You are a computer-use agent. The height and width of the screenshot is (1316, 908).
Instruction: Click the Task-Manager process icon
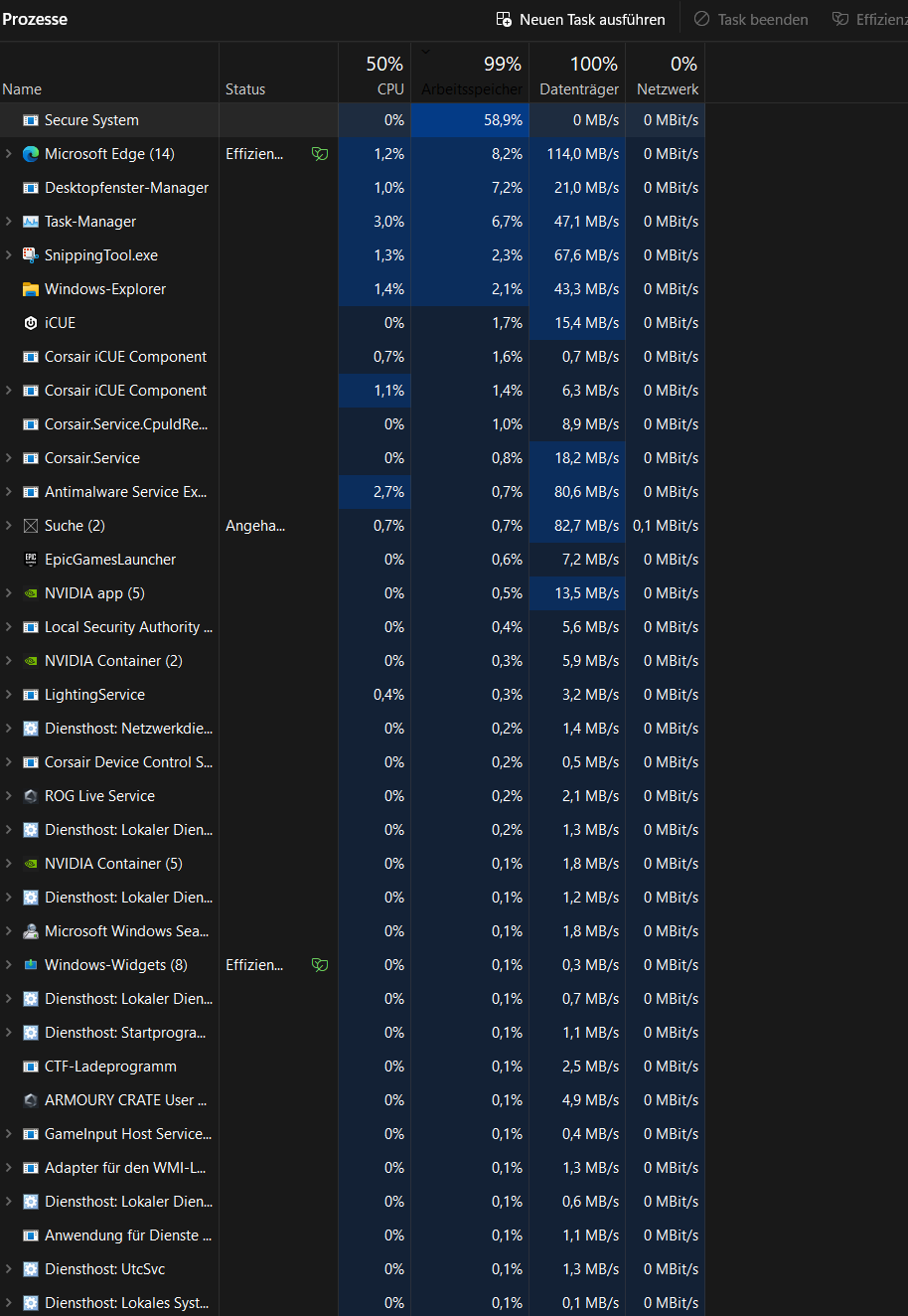coord(30,222)
